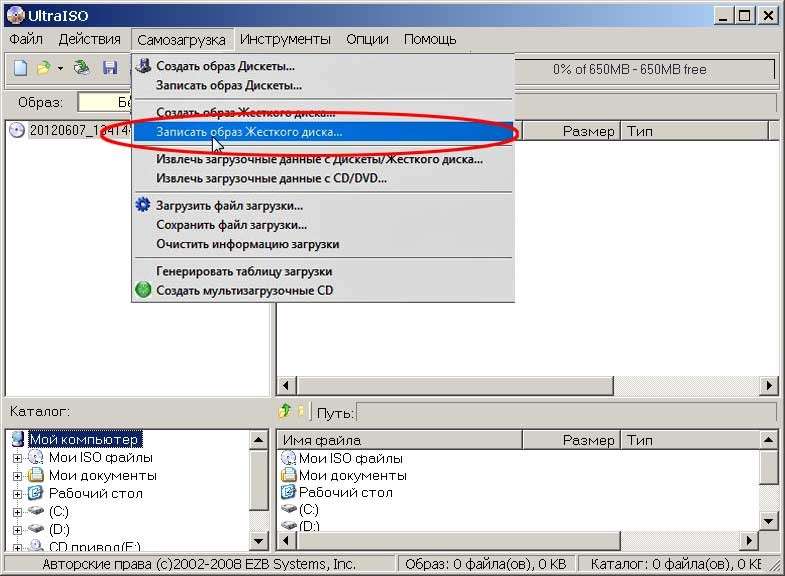
Task: Select Мои документы in catalog tree
Action: coord(103,475)
